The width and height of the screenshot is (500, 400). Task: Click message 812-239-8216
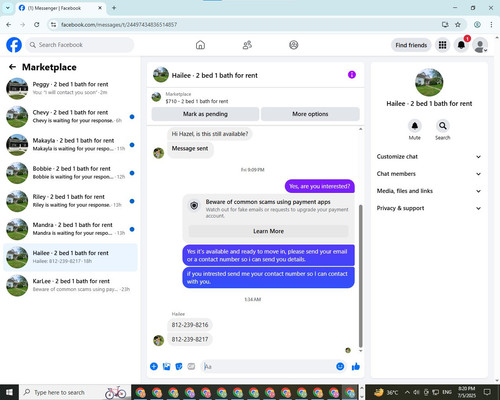point(190,325)
